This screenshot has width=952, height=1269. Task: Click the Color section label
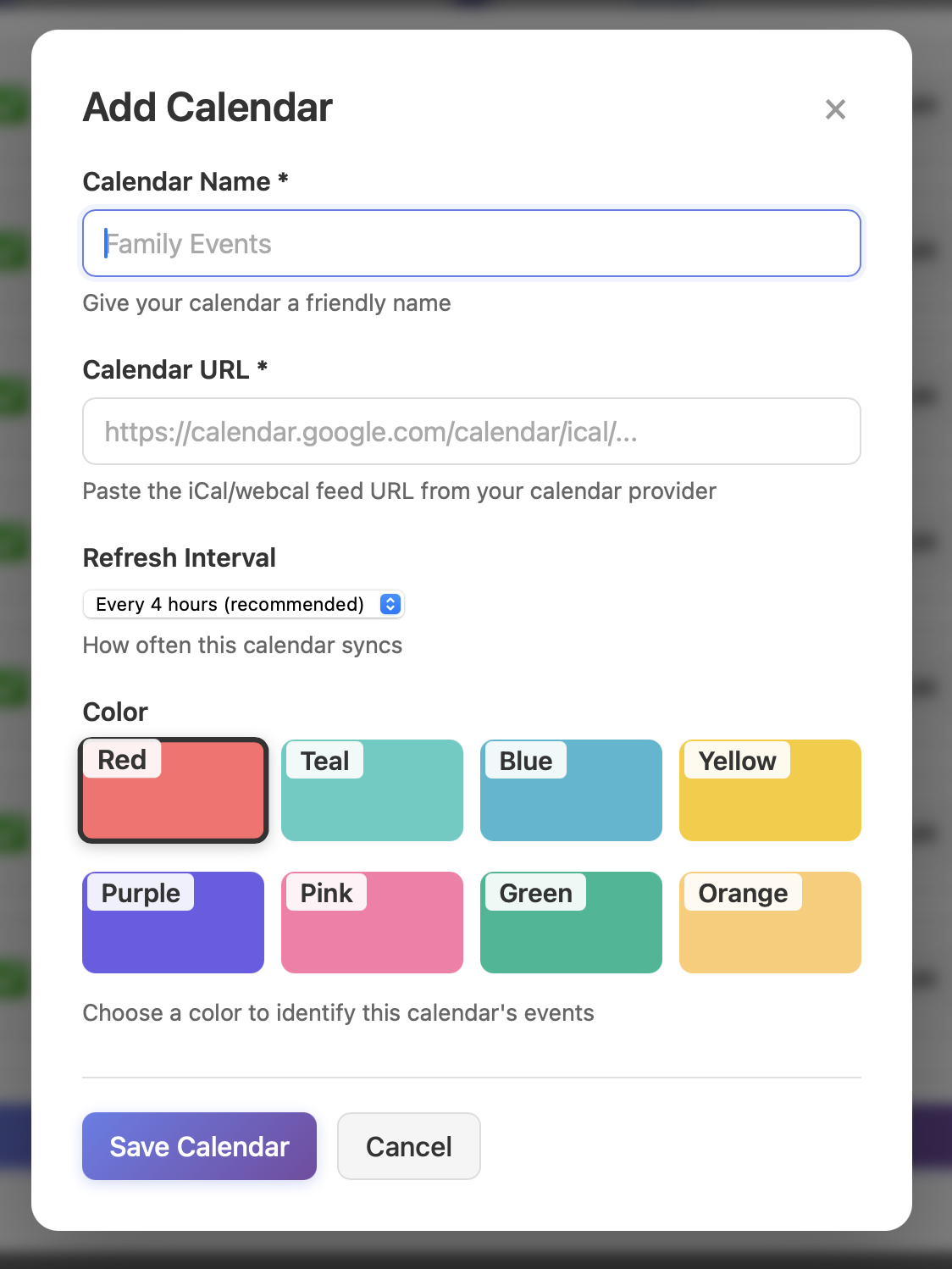pos(114,712)
